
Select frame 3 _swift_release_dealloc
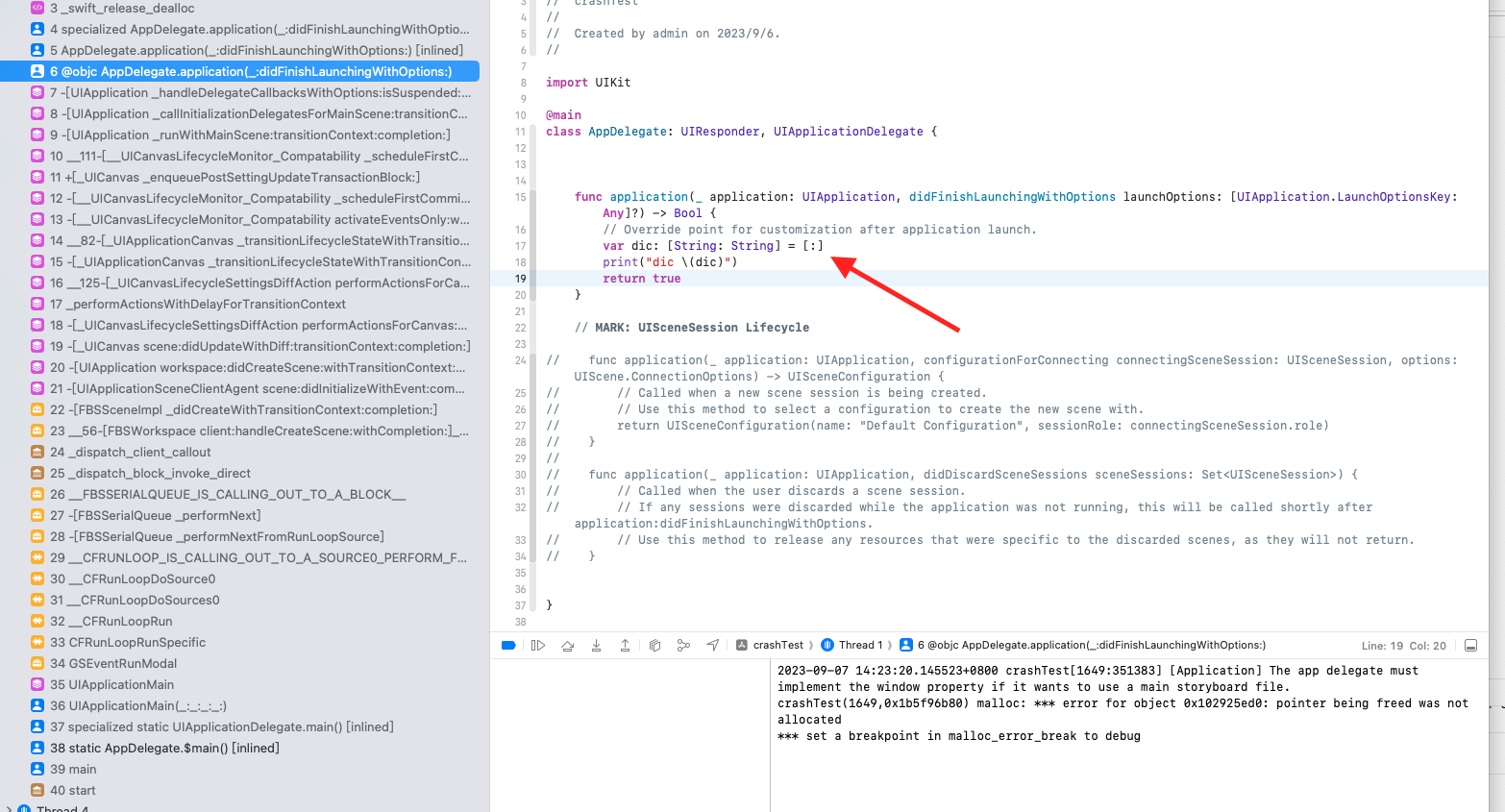tap(240, 8)
